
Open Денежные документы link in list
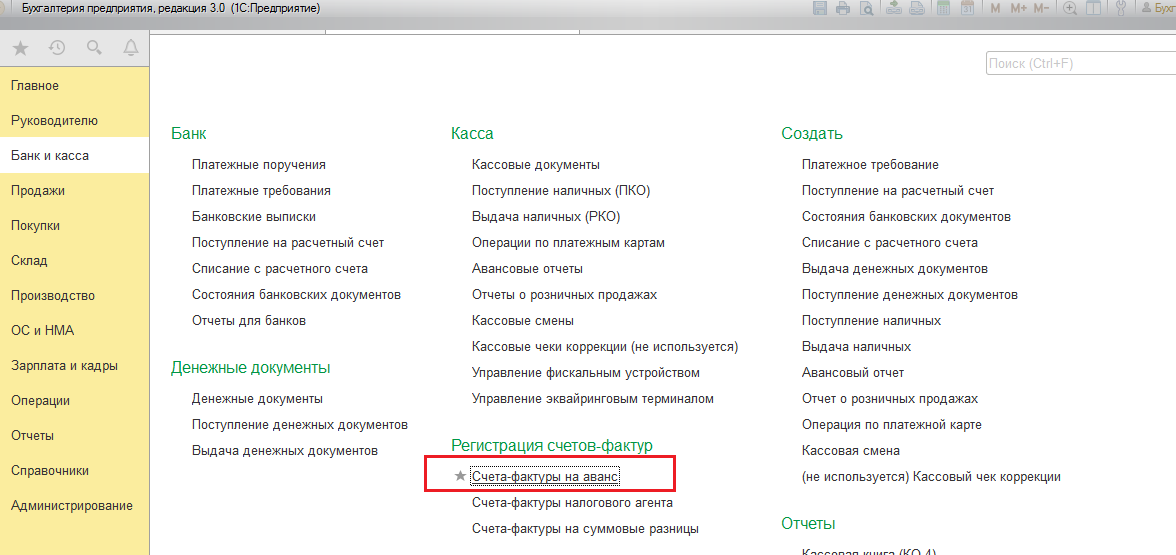[257, 399]
